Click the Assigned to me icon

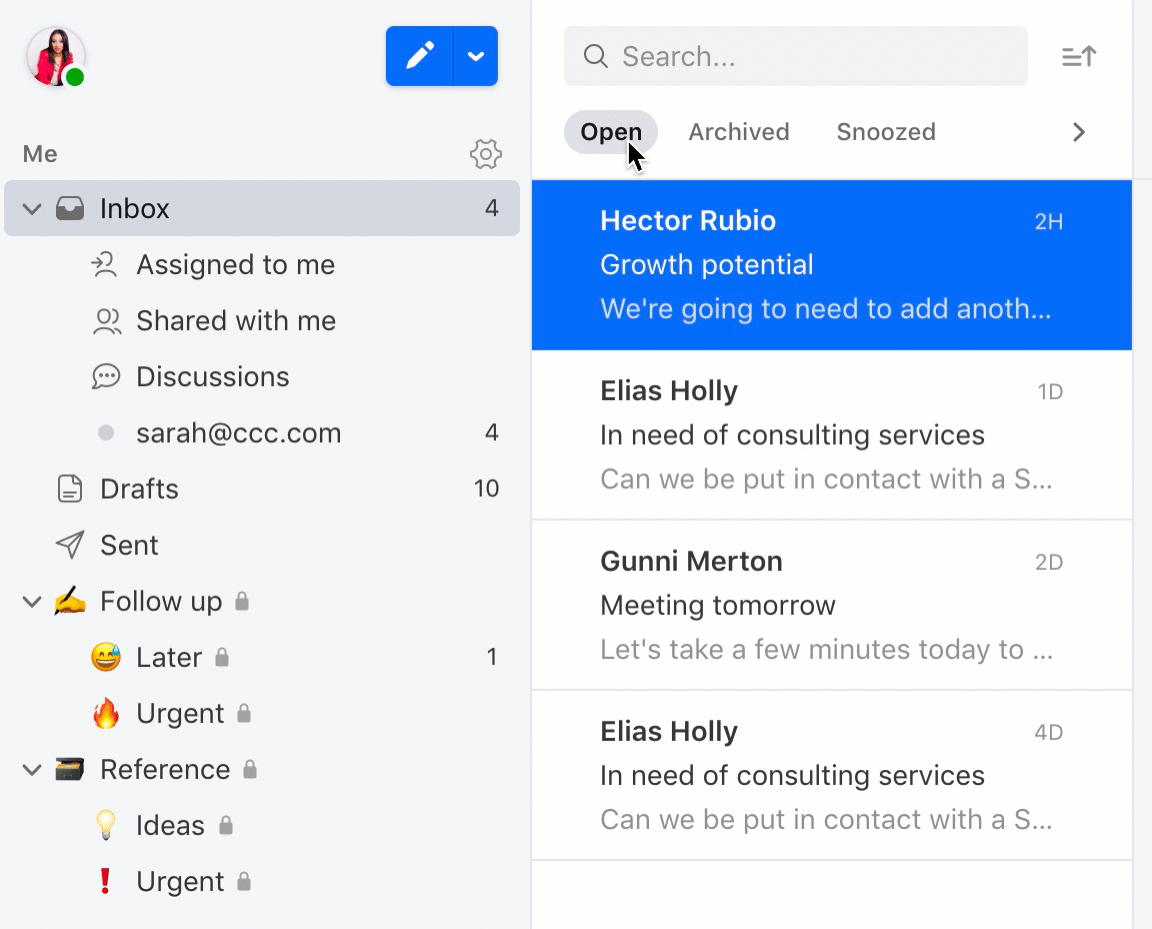105,265
